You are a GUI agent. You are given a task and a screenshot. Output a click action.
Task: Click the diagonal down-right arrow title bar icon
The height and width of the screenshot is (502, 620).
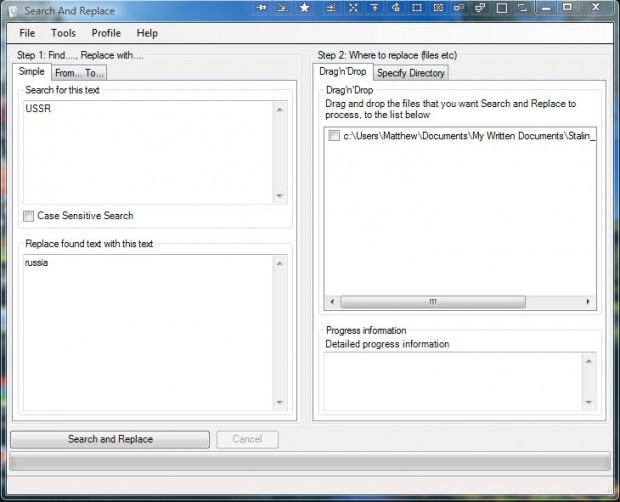pos(283,8)
